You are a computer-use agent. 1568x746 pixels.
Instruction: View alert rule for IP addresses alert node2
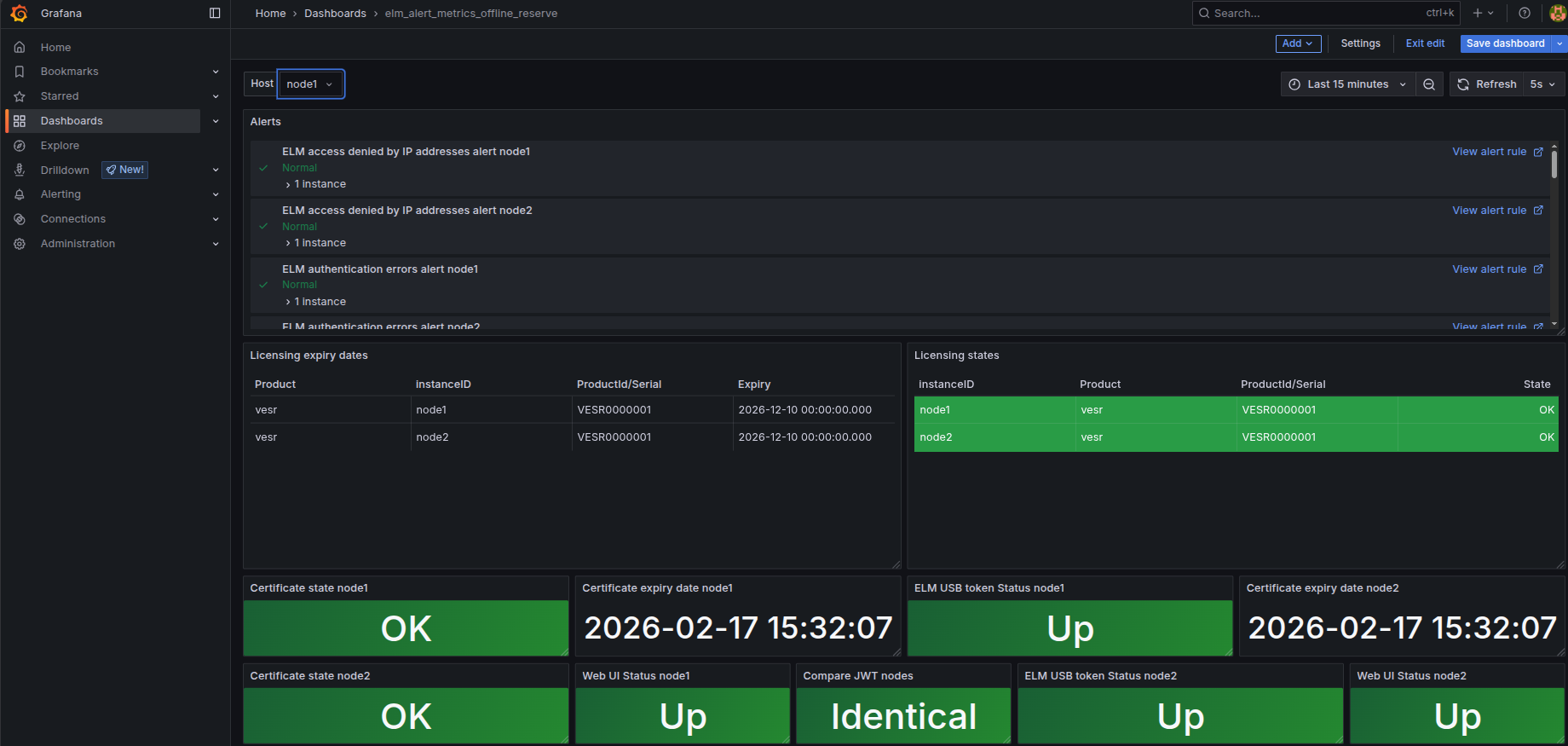click(1497, 211)
